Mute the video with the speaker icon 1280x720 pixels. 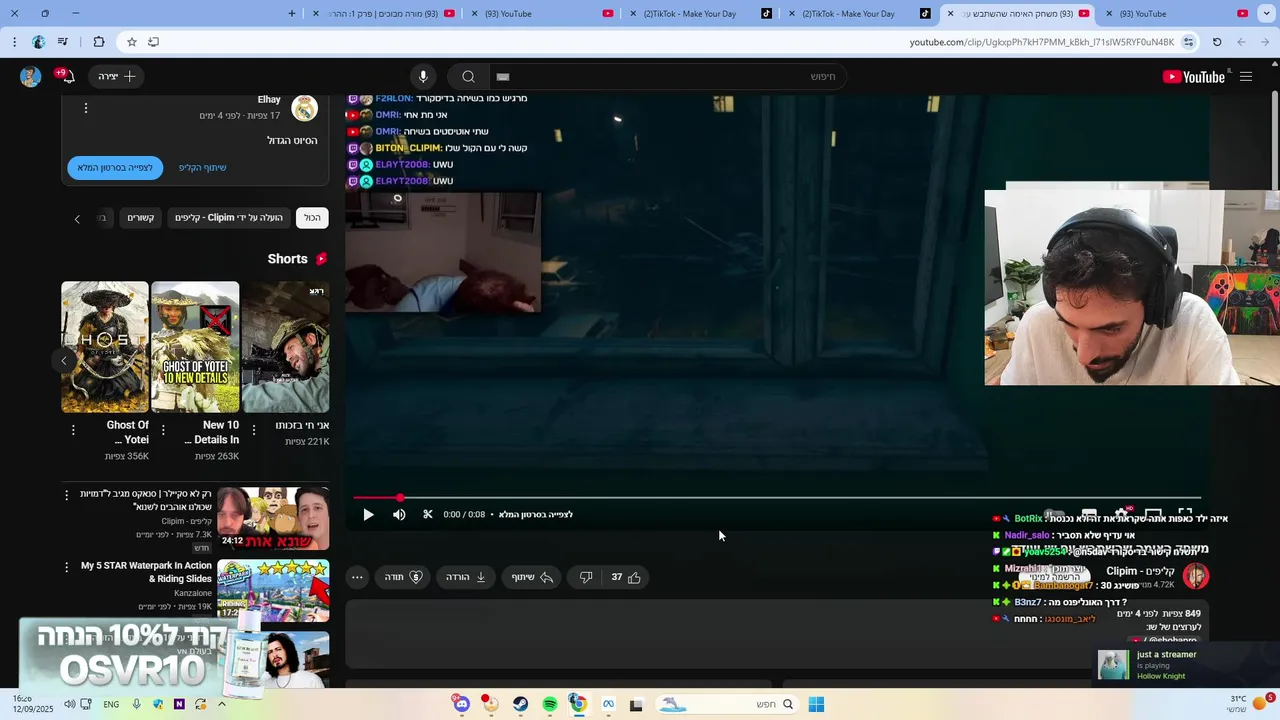tap(399, 514)
